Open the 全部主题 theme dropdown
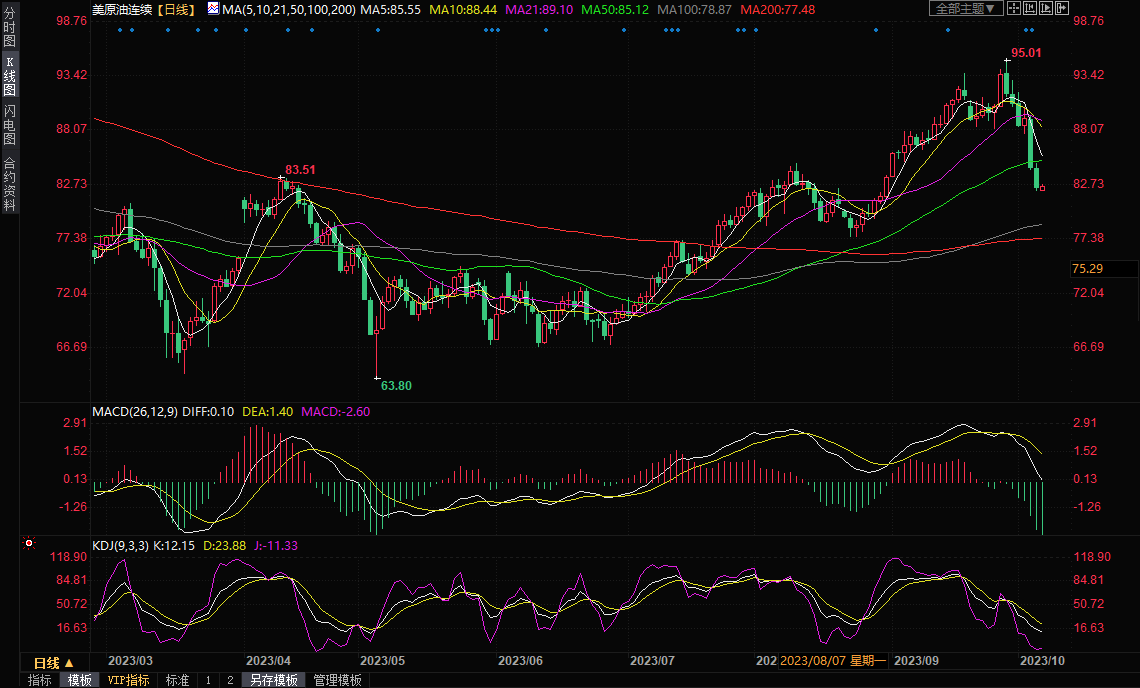This screenshot has height=688, width=1140. coord(965,9)
